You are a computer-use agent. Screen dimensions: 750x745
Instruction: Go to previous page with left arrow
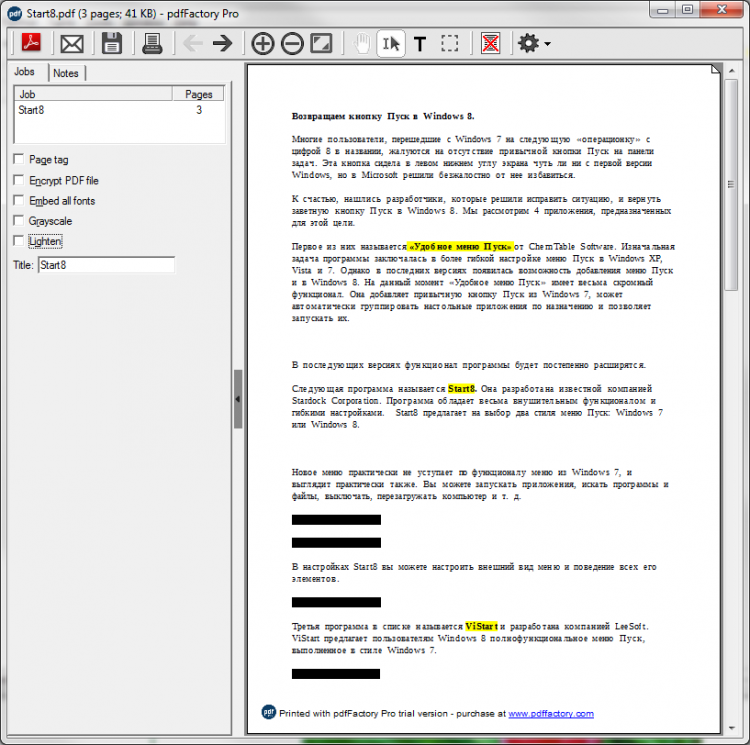point(193,44)
